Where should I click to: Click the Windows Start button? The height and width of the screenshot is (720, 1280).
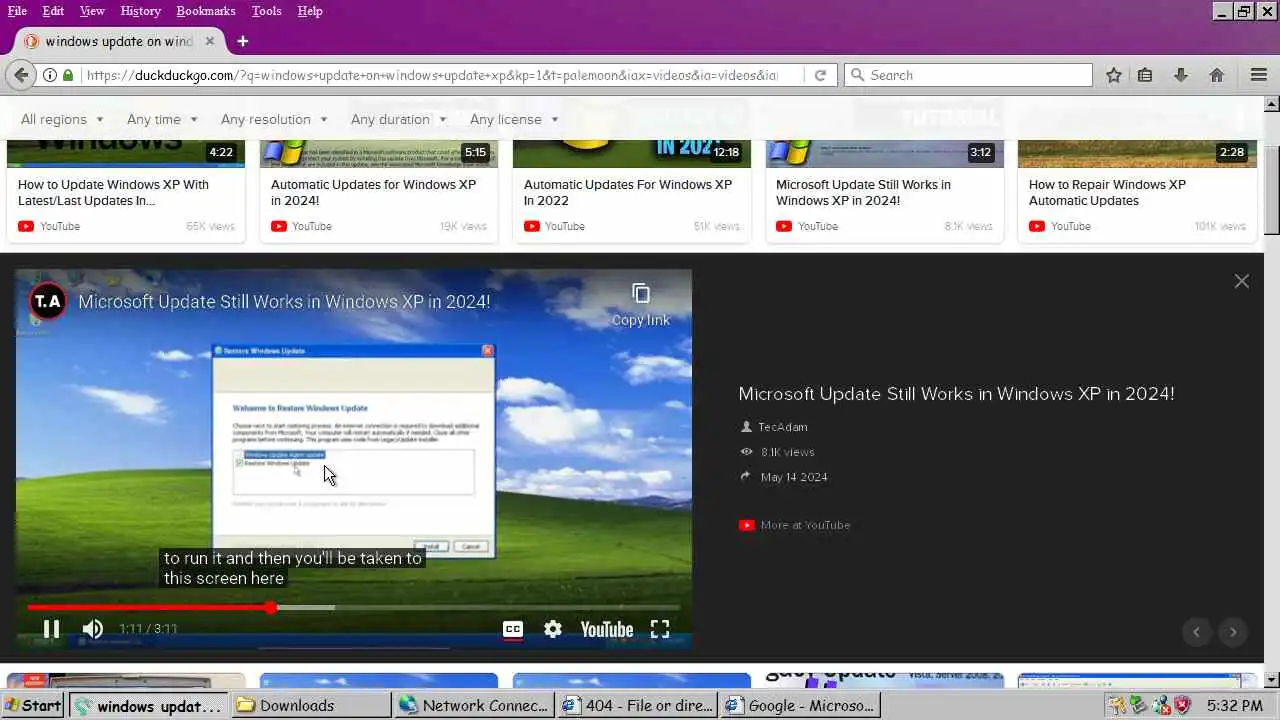click(x=33, y=705)
